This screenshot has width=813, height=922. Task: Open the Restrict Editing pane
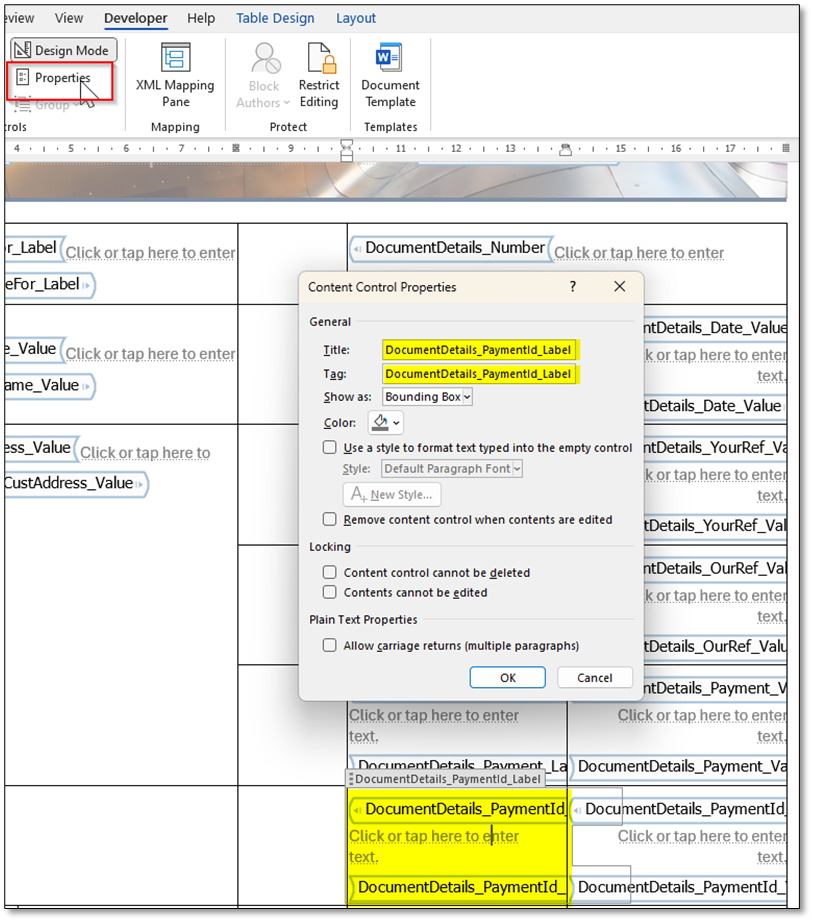(x=319, y=74)
